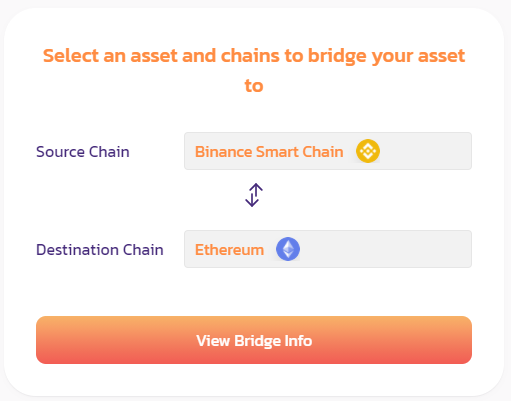Image resolution: width=511 pixels, height=401 pixels.
Task: Click 'Chain' word in Source Chain label
Action: (x=109, y=152)
